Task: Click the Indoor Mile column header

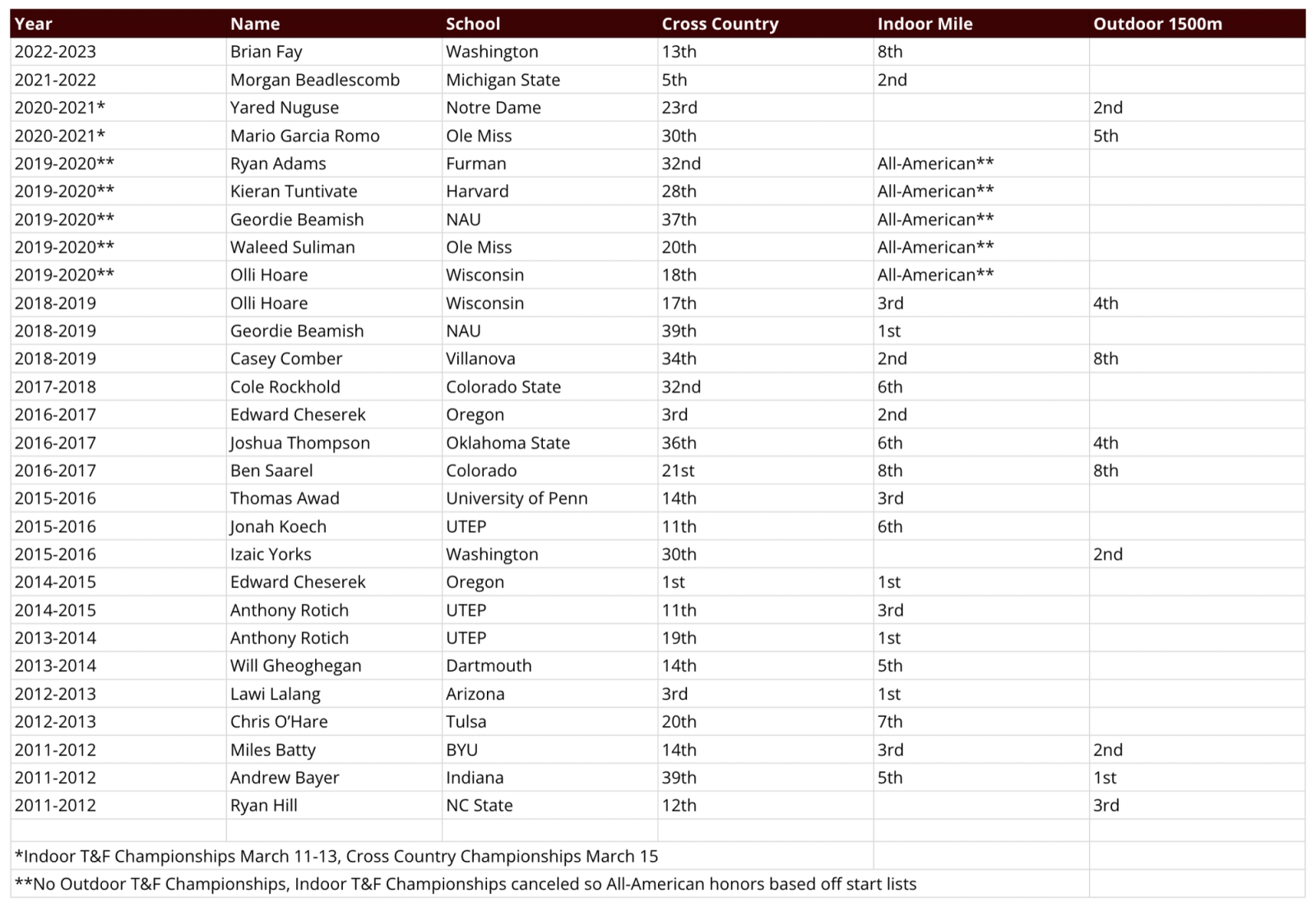Action: point(981,24)
